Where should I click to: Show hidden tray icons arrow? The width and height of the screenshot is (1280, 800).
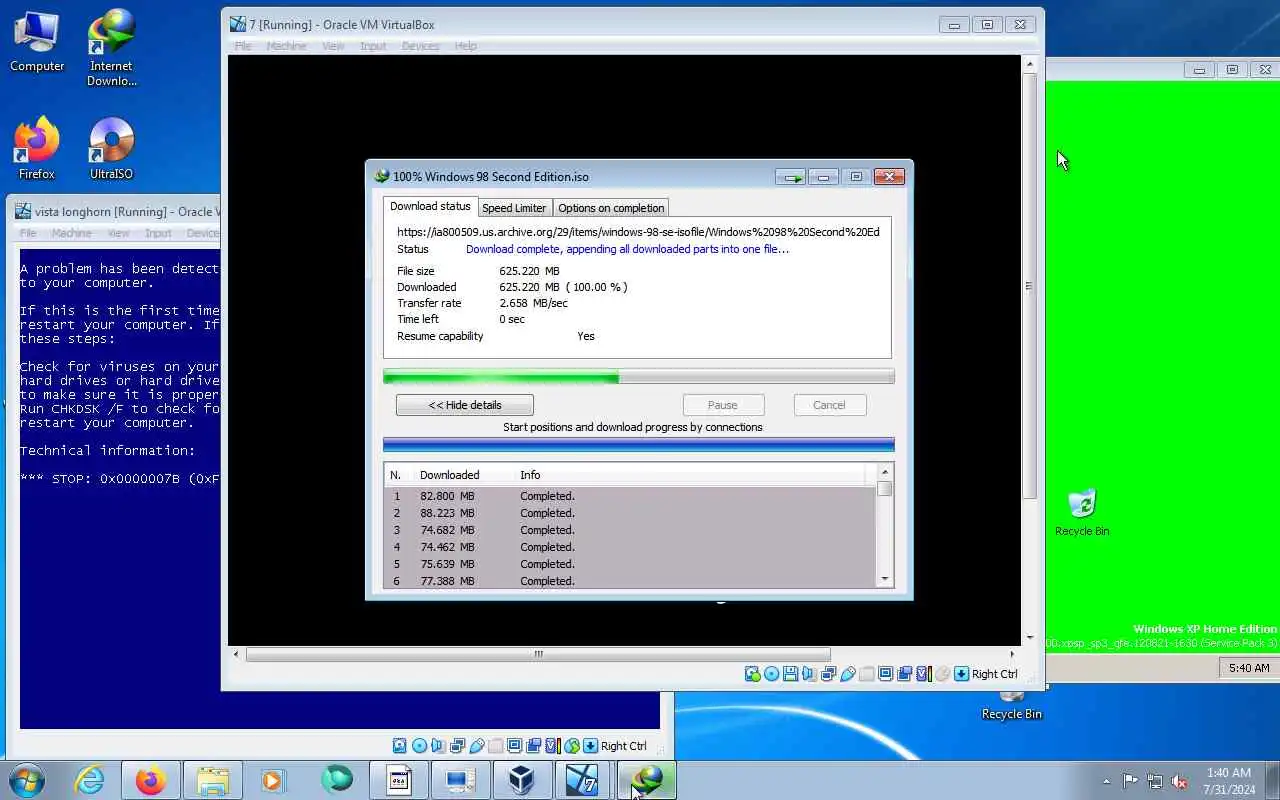click(x=1106, y=781)
